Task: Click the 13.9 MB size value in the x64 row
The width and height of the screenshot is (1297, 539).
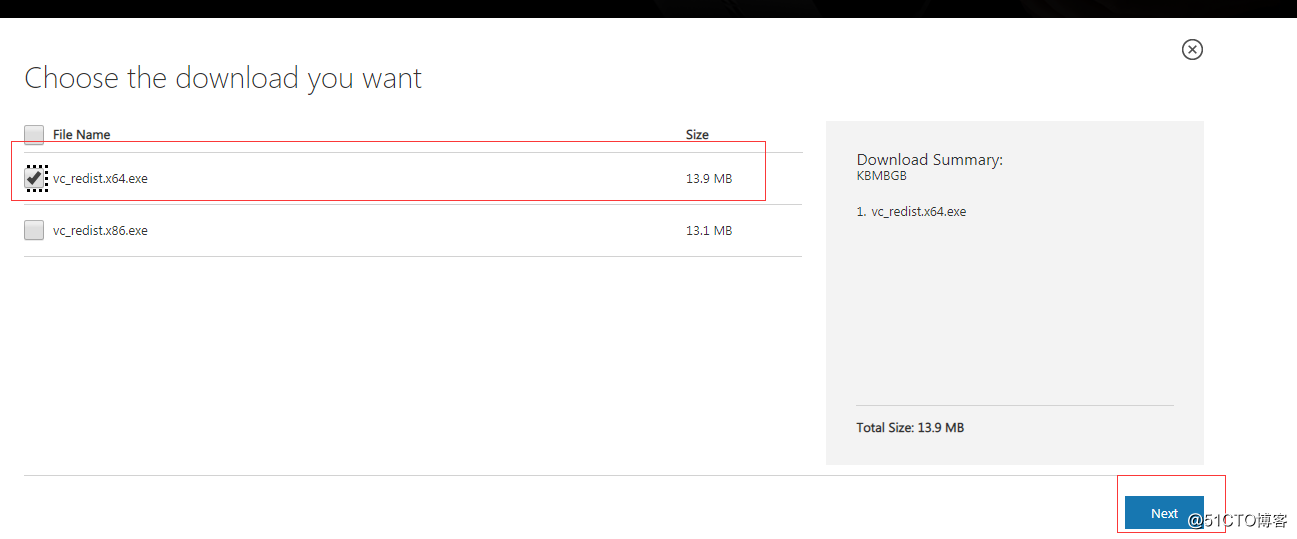Action: tap(709, 179)
